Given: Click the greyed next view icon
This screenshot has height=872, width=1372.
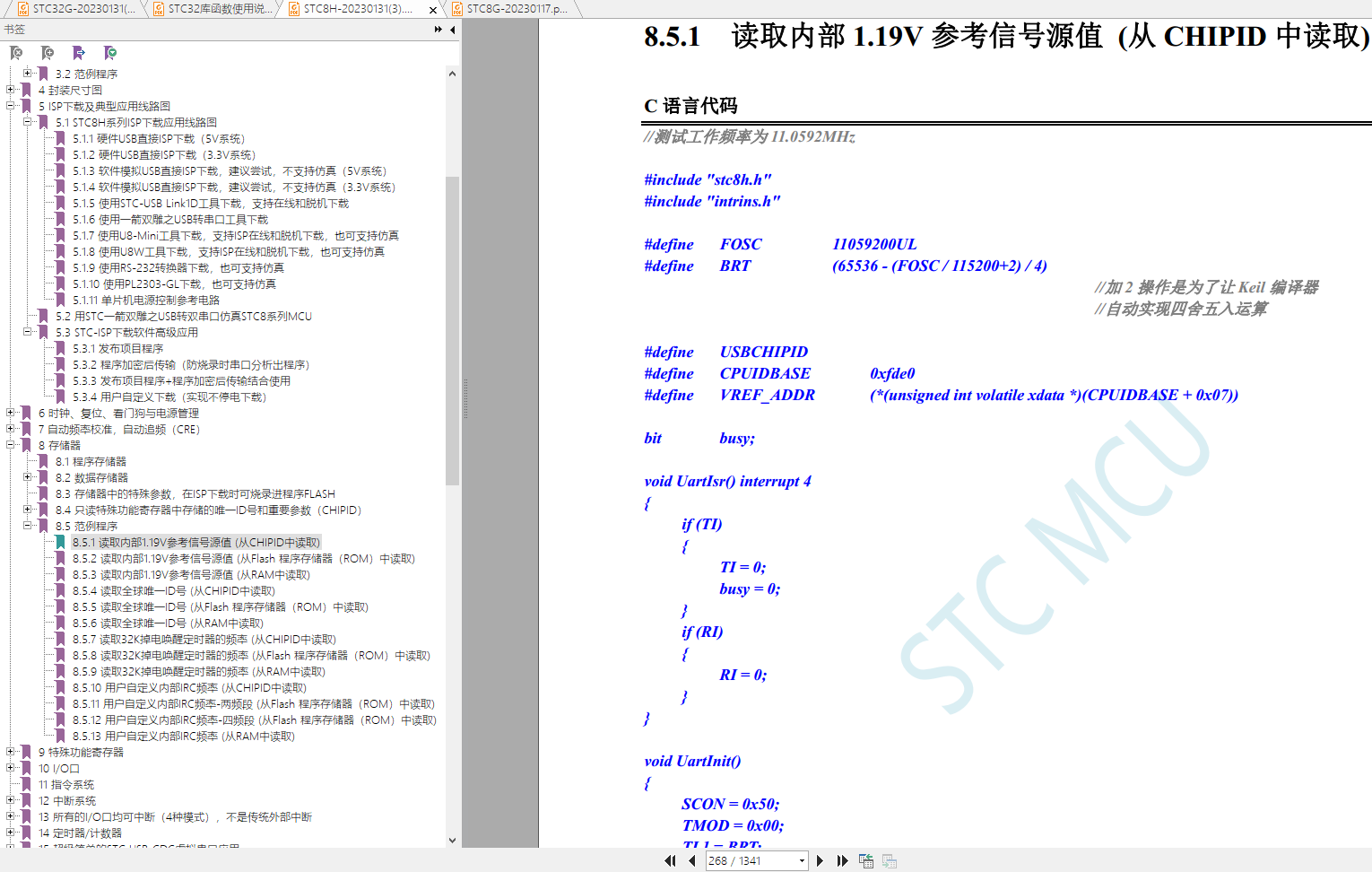Looking at the screenshot, I should (x=890, y=860).
